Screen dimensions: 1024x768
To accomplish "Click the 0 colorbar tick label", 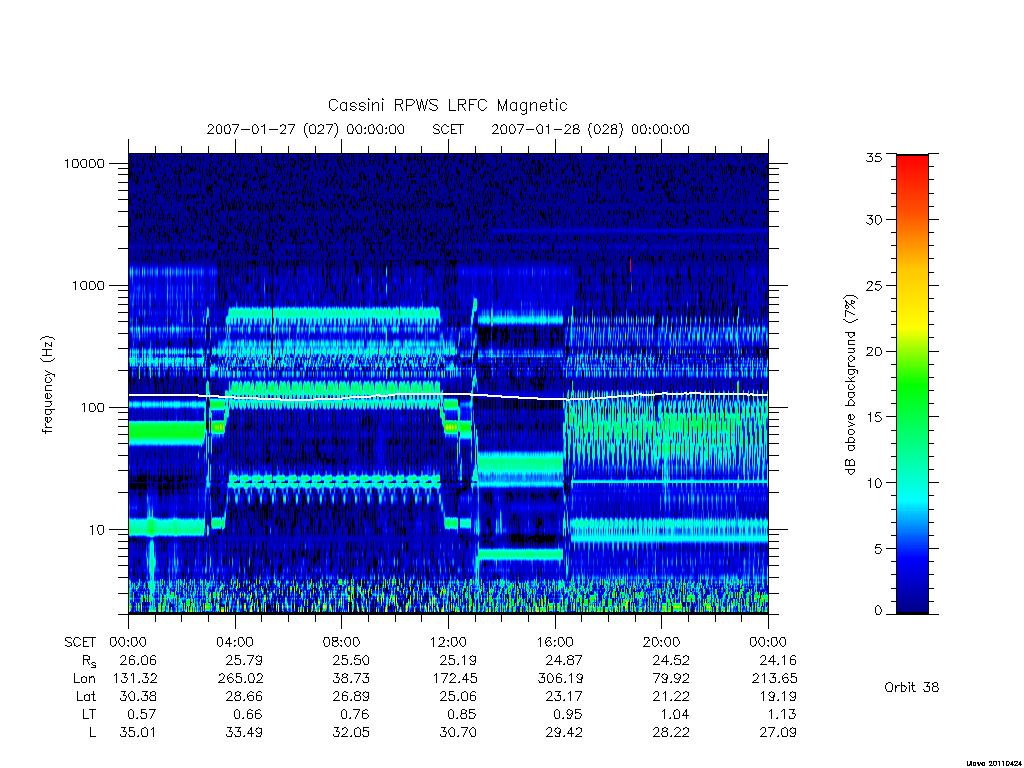I will pyautogui.click(x=878, y=611).
